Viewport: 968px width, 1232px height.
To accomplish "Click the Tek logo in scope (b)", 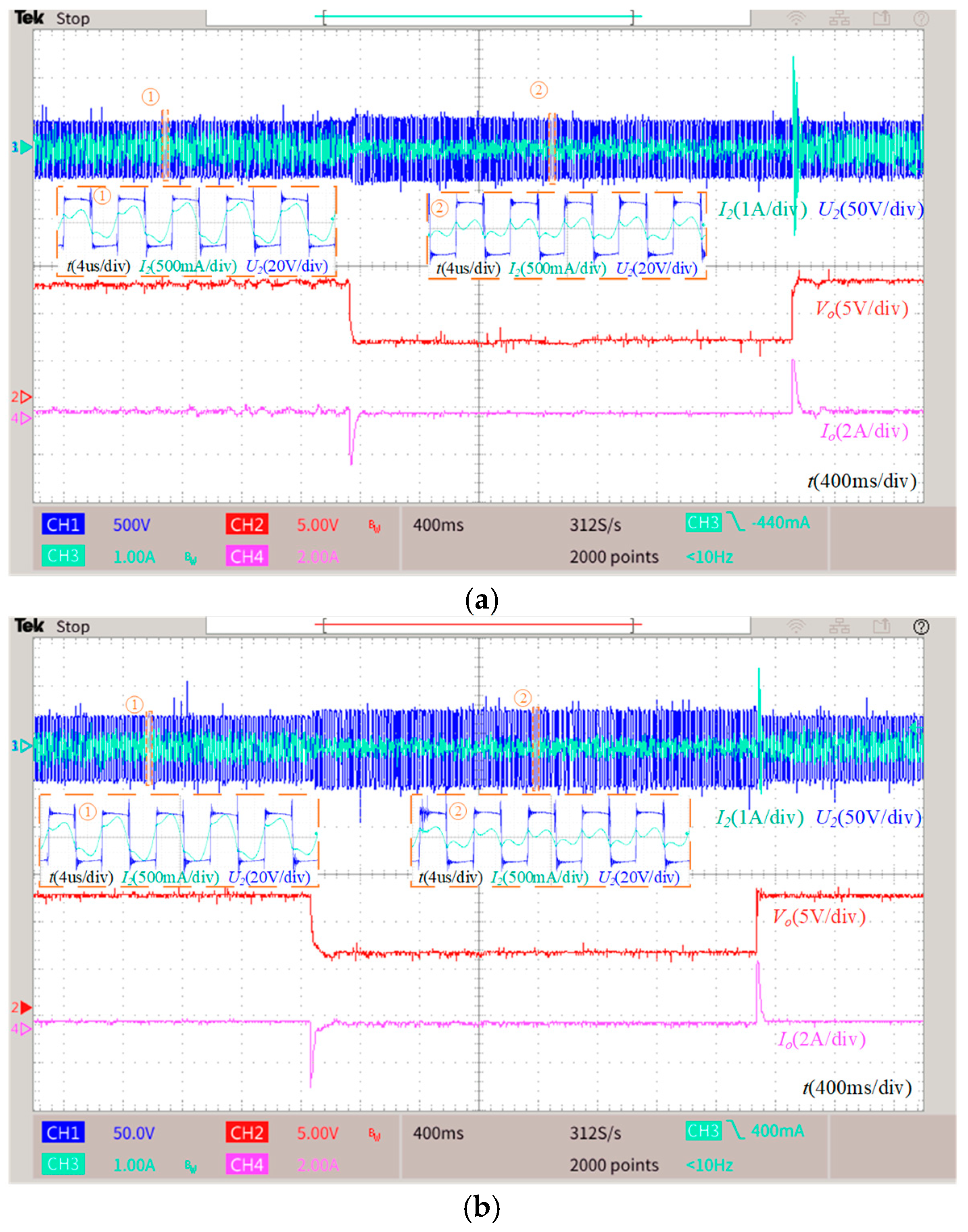I will pos(29,625).
